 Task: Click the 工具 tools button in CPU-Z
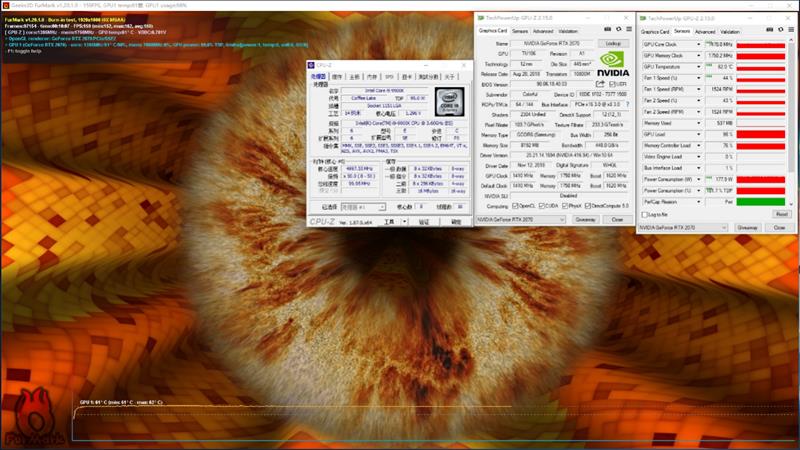point(389,222)
